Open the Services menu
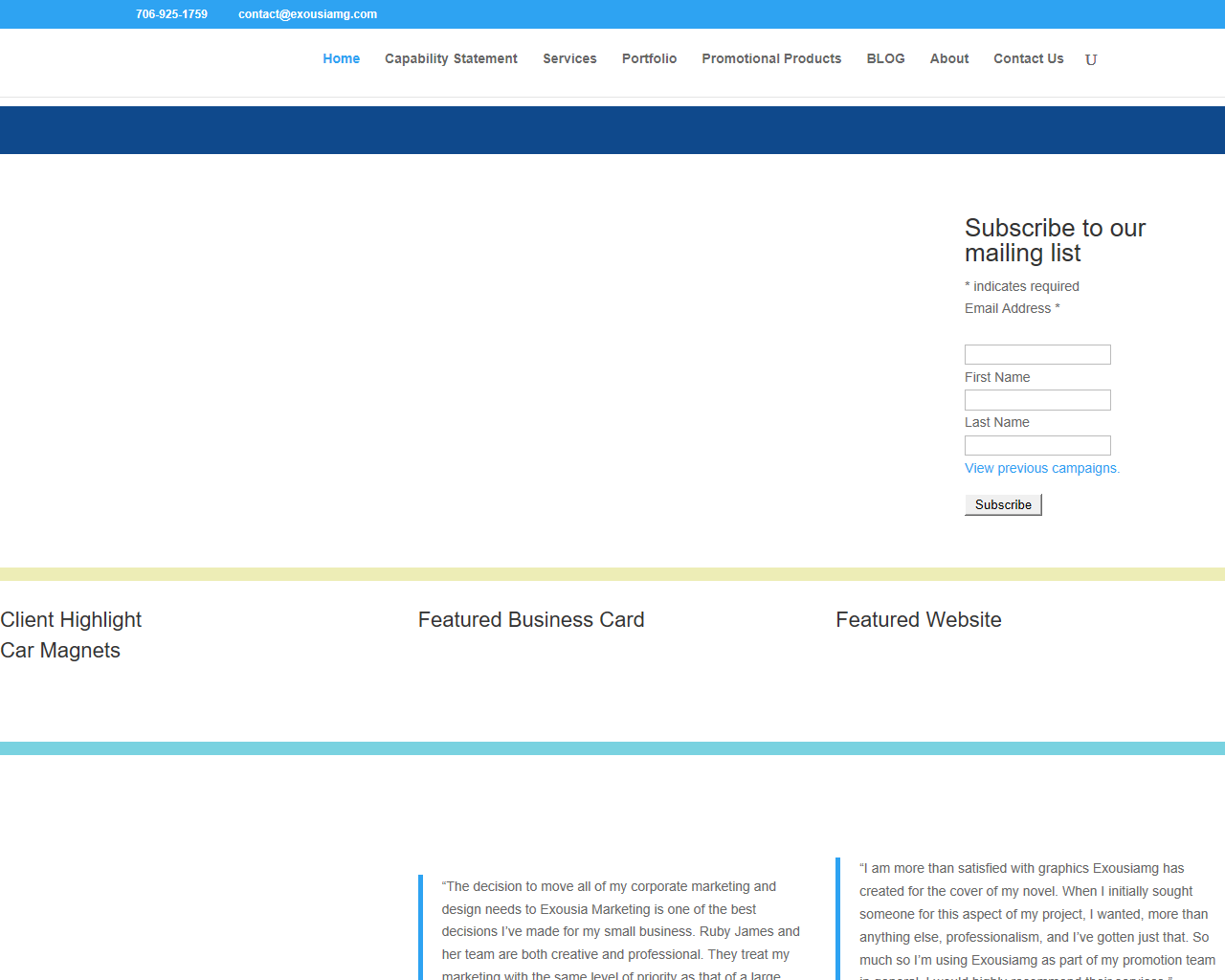The height and width of the screenshot is (980, 1225). point(569,58)
